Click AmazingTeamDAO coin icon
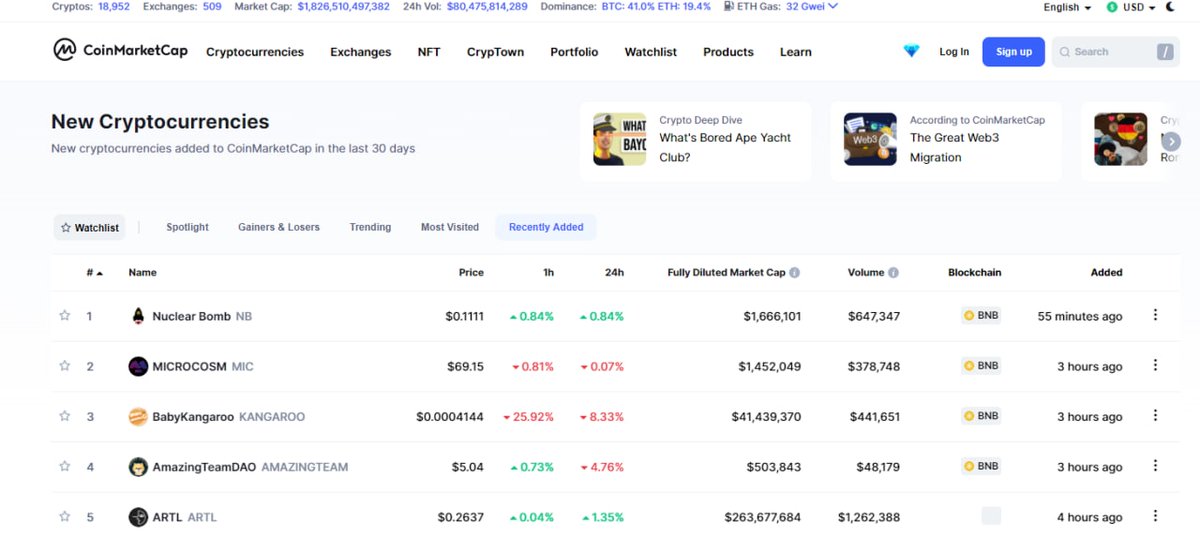The image size is (1200, 537). [138, 466]
